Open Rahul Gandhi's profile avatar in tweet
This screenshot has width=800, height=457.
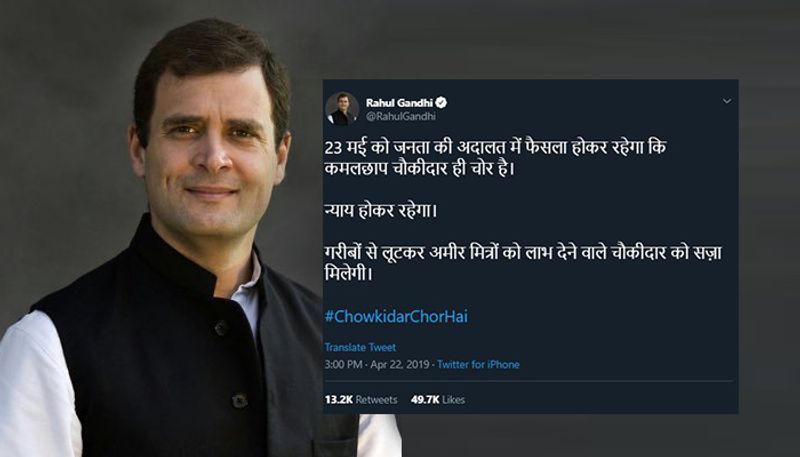pyautogui.click(x=342, y=109)
